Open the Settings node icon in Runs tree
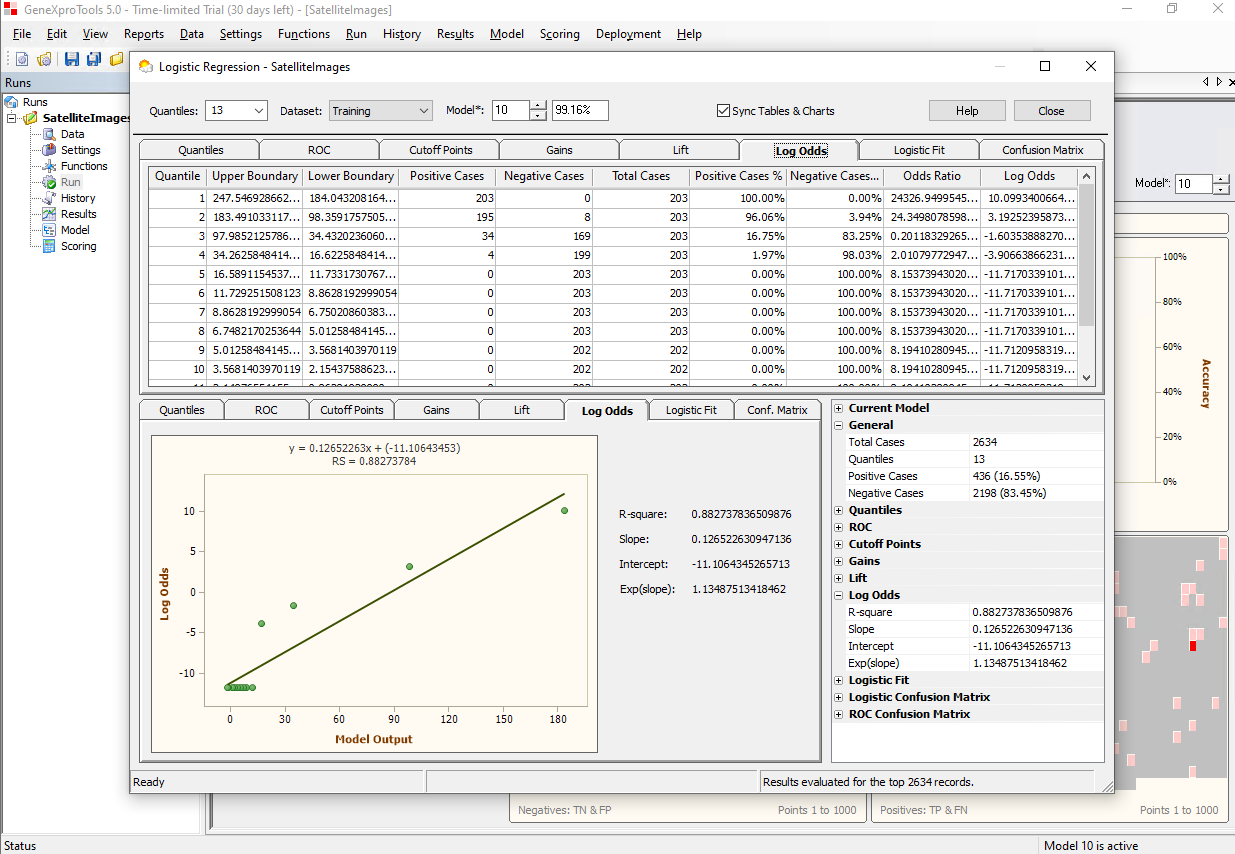The width and height of the screenshot is (1235, 854). point(49,150)
